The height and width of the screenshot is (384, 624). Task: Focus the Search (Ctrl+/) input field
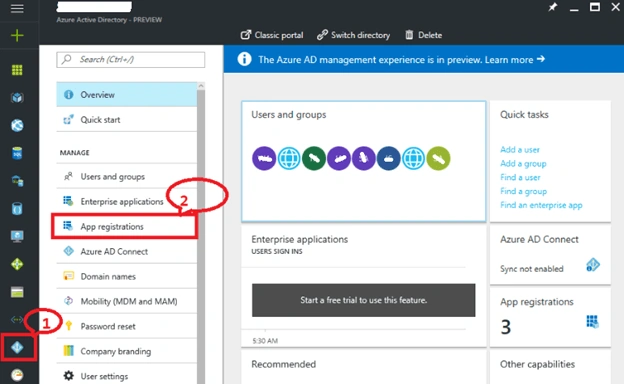click(x=131, y=60)
